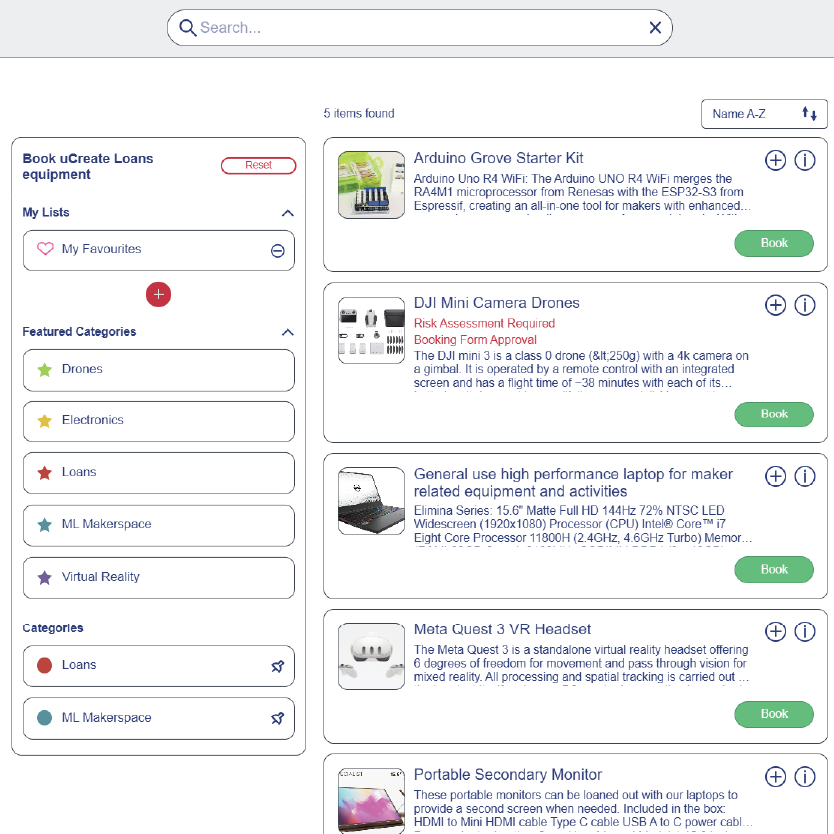Click the 'Book uCreate Loans equipment' heading
Image resolution: width=834 pixels, height=834 pixels.
(88, 166)
